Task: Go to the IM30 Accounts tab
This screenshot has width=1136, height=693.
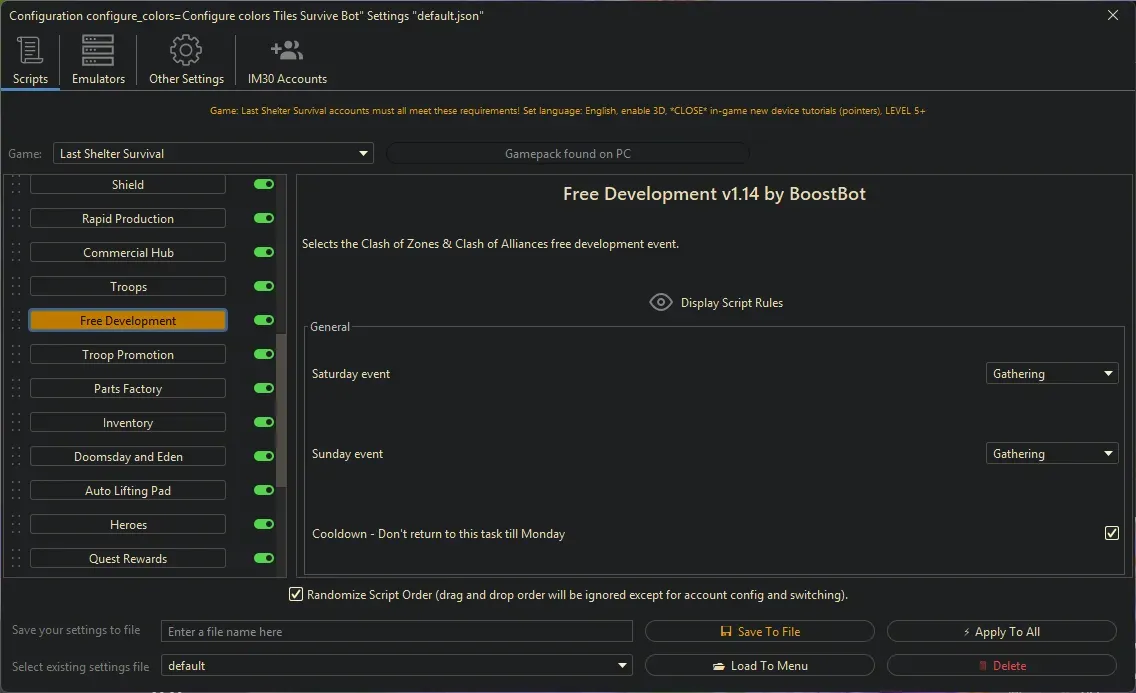Action: (x=287, y=62)
